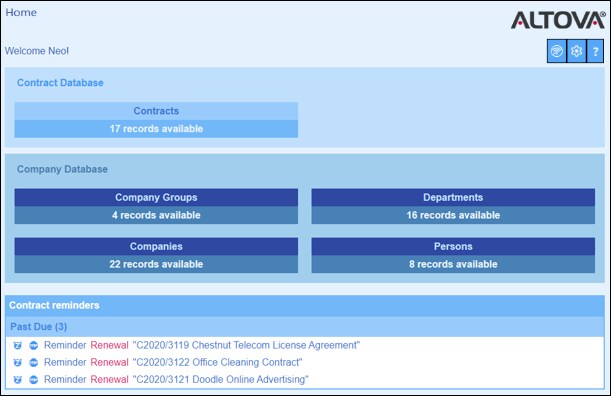Click the Company Database heading
This screenshot has width=611, height=396.
(x=62, y=169)
